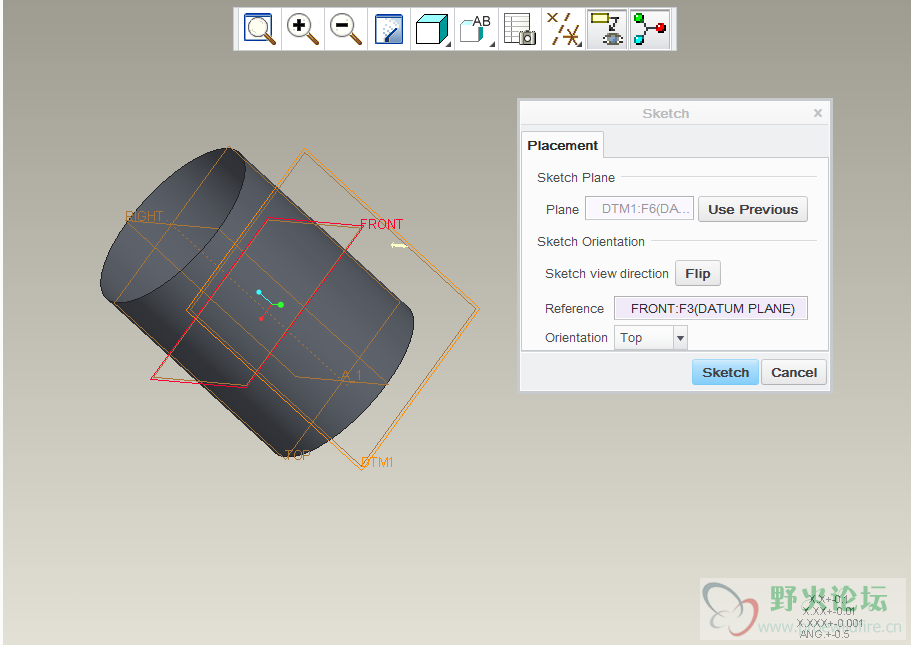Open the Display Style cube icon
This screenshot has height=645, width=911.
tap(432, 29)
